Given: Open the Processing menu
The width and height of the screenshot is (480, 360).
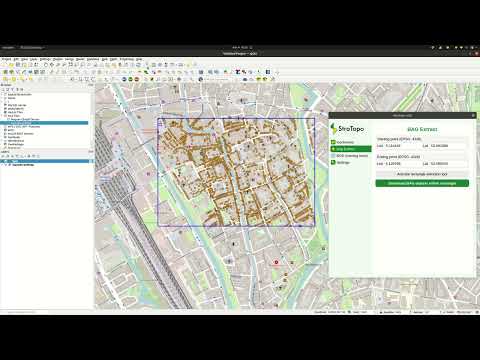Looking at the screenshot, I should pyautogui.click(x=126, y=59).
